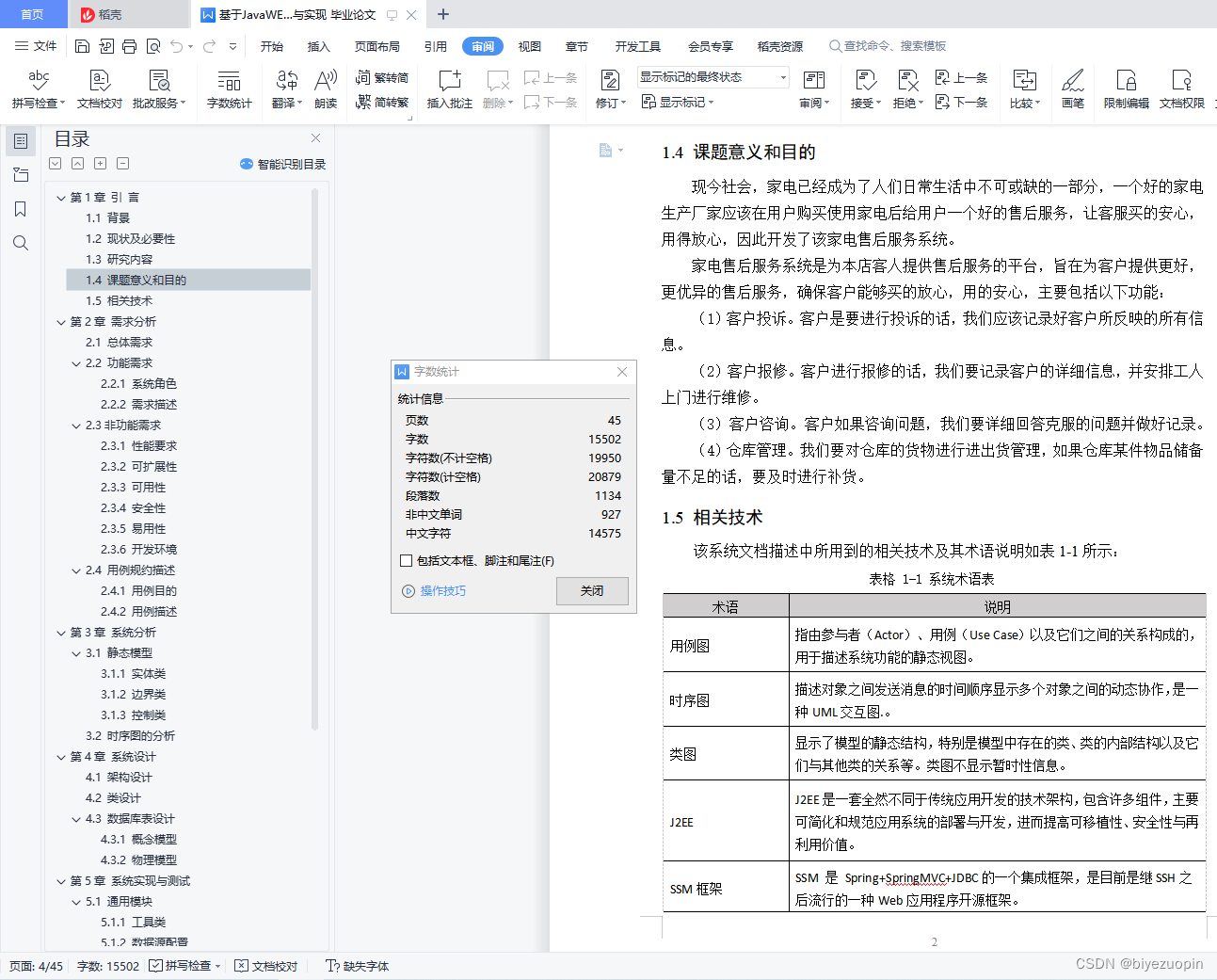
Task: Switch to the 插入 ribbon tab
Action: 319,45
